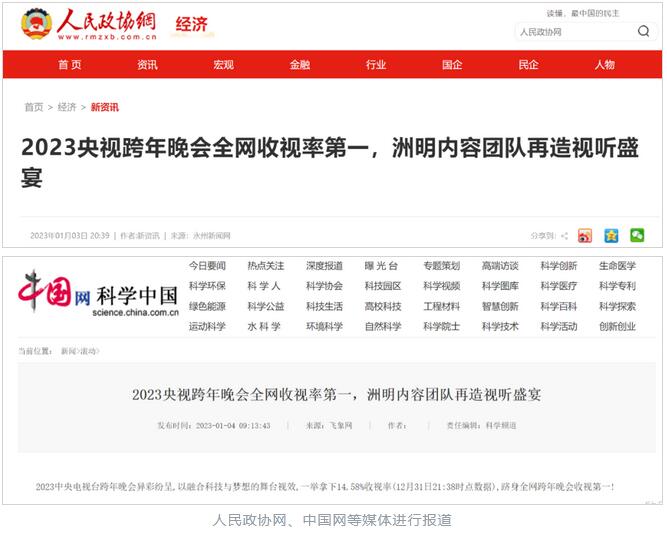Open the 金融 nav tab
Viewport: 667px width, 541px height.
[299, 65]
